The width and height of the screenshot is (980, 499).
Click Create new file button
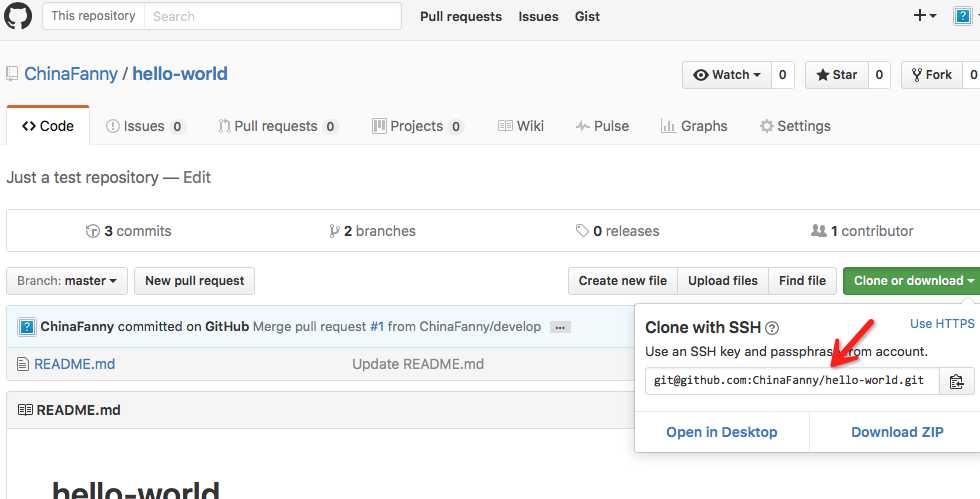click(x=622, y=281)
